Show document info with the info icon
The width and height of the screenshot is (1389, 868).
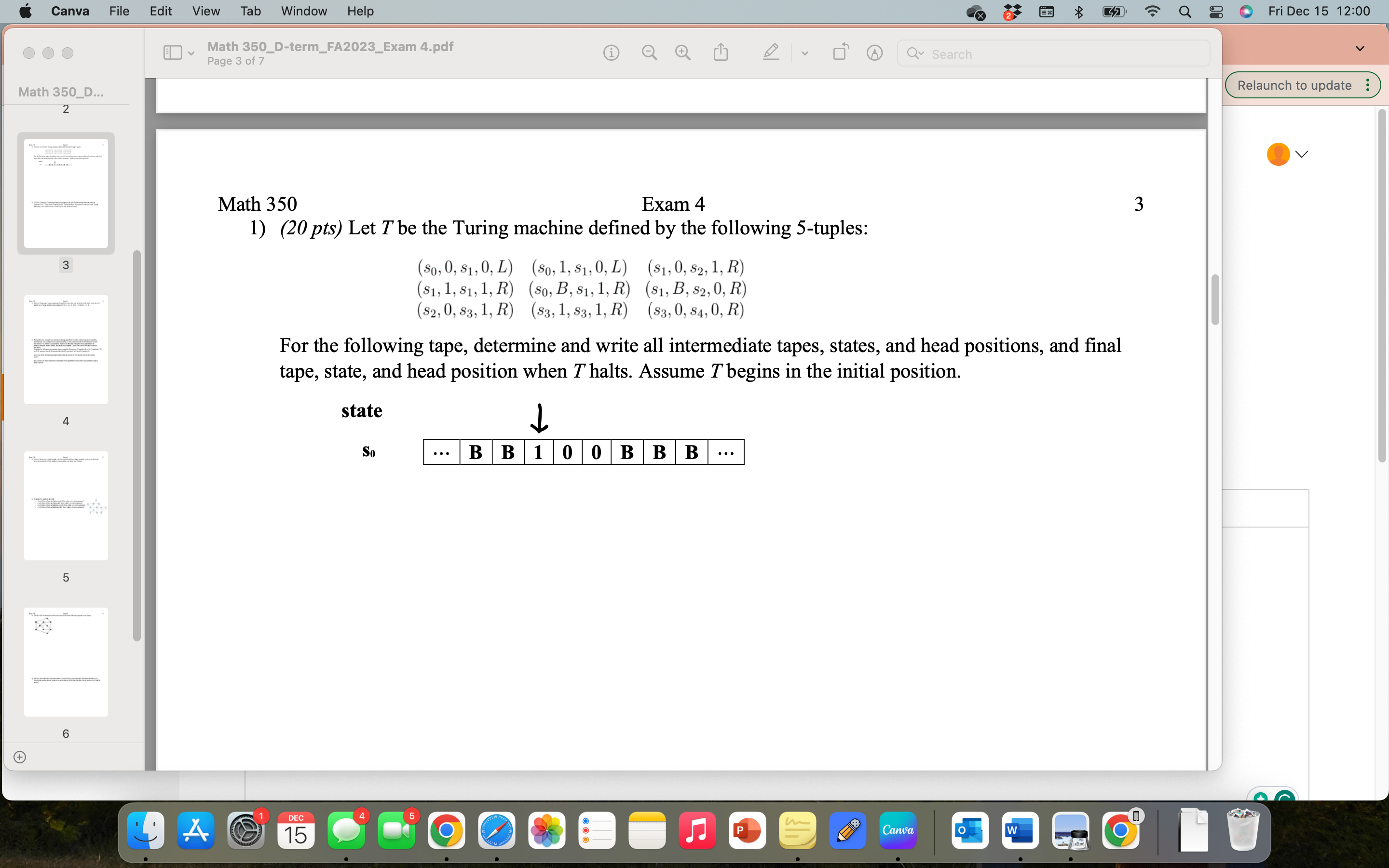click(611, 52)
